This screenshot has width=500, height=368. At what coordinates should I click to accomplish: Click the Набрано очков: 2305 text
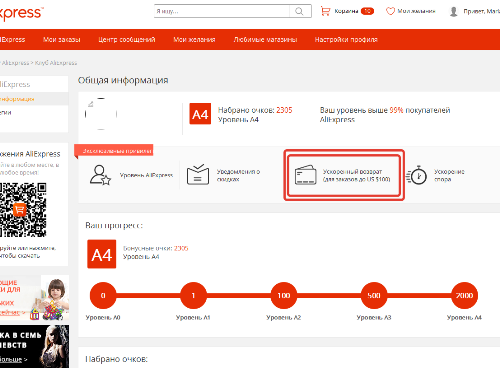pos(255,110)
